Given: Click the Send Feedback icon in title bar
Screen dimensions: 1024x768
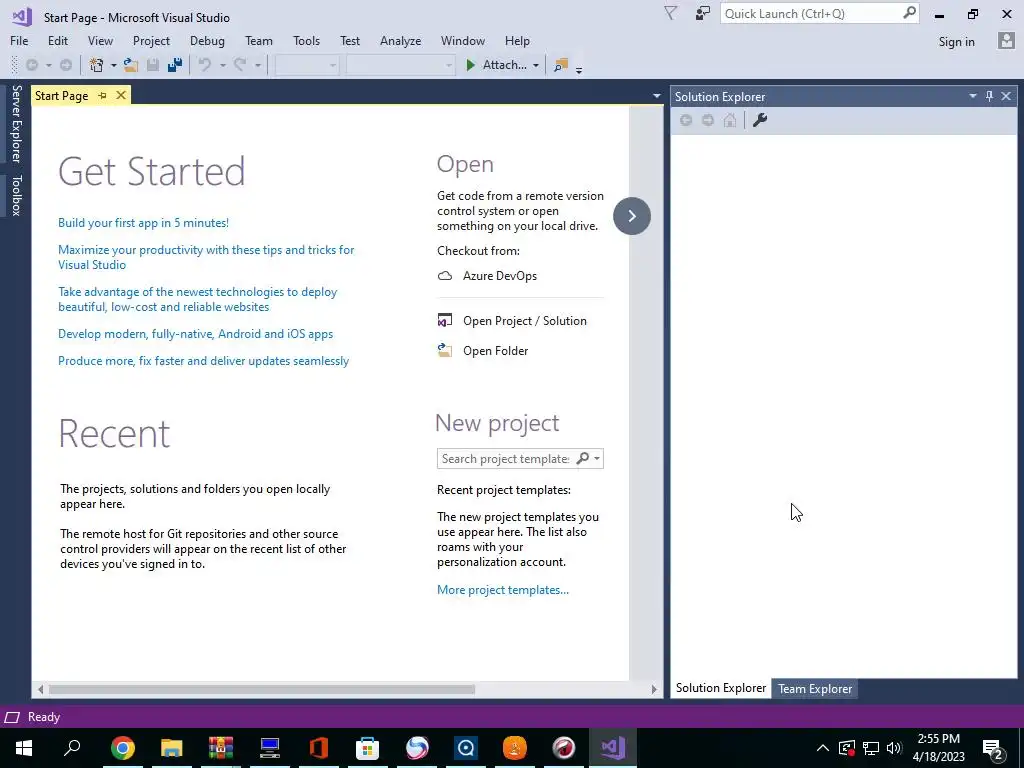Looking at the screenshot, I should pos(702,13).
